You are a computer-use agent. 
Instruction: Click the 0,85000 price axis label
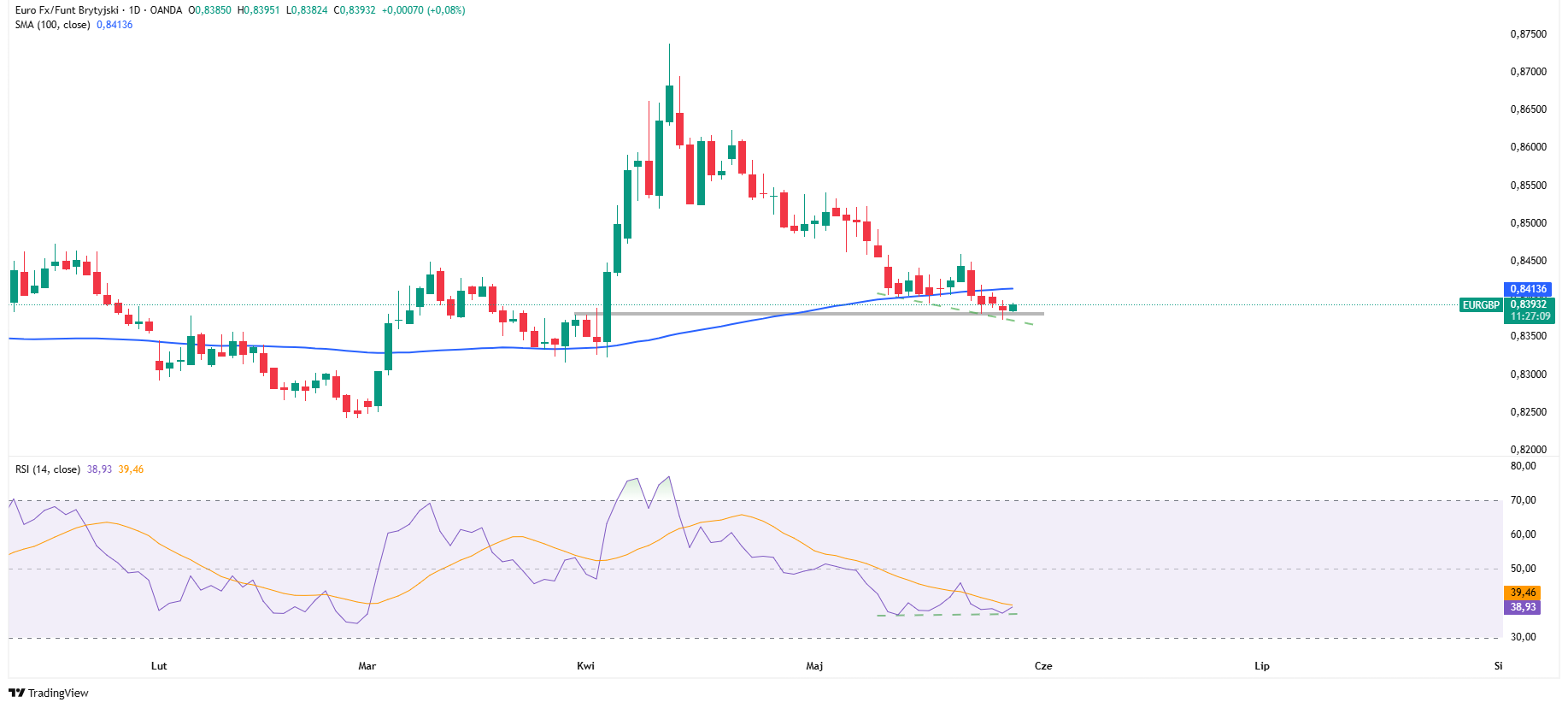click(1529, 223)
